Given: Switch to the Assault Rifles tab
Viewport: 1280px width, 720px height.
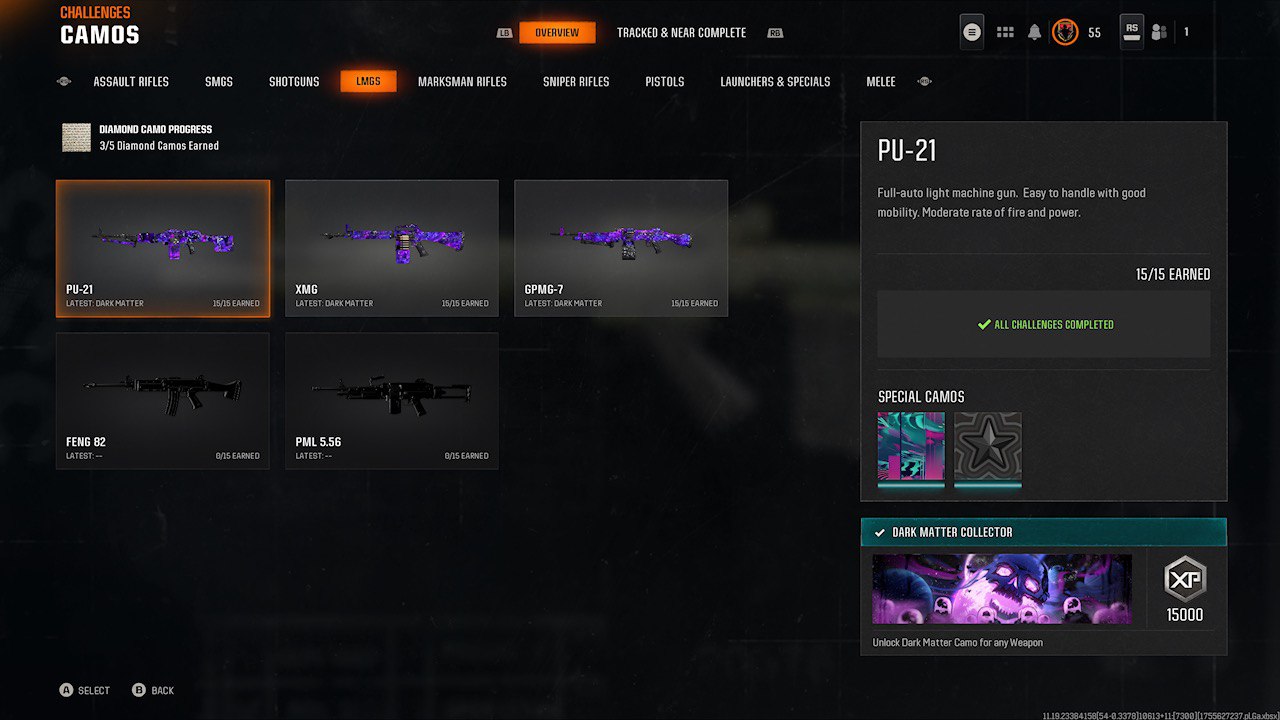Looking at the screenshot, I should point(131,82).
